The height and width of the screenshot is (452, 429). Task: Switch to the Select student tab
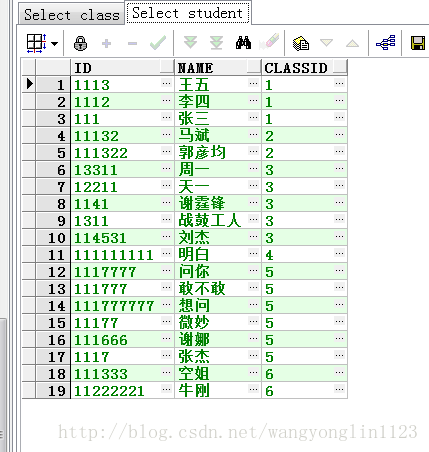(188, 13)
